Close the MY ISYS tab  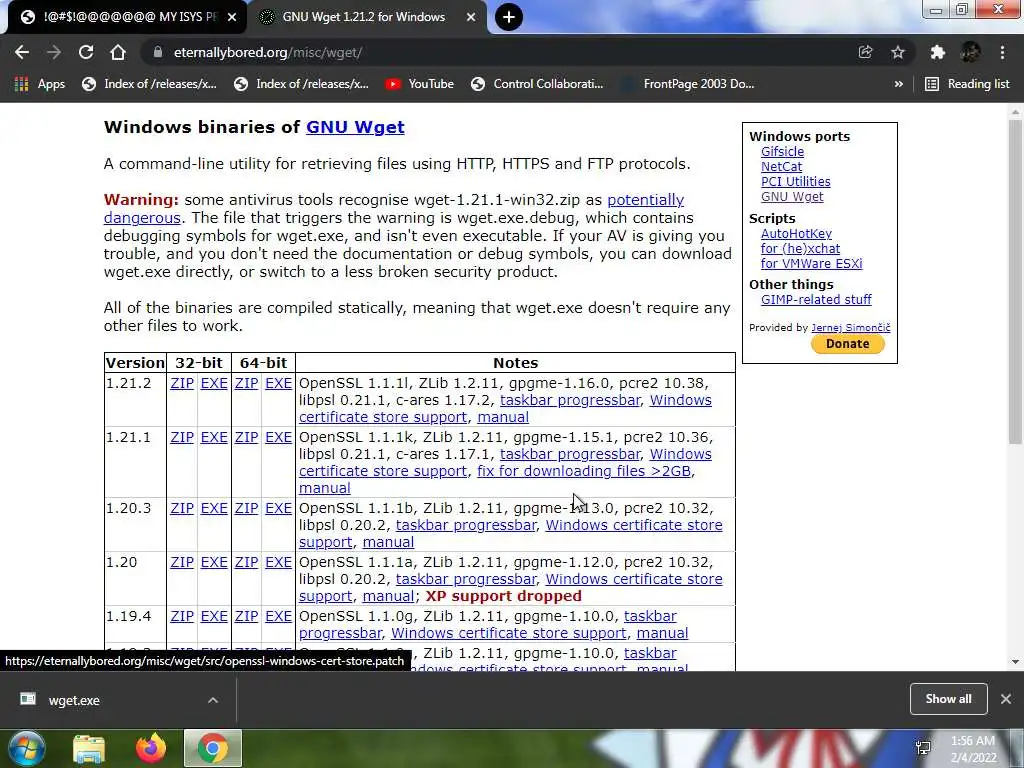(232, 17)
